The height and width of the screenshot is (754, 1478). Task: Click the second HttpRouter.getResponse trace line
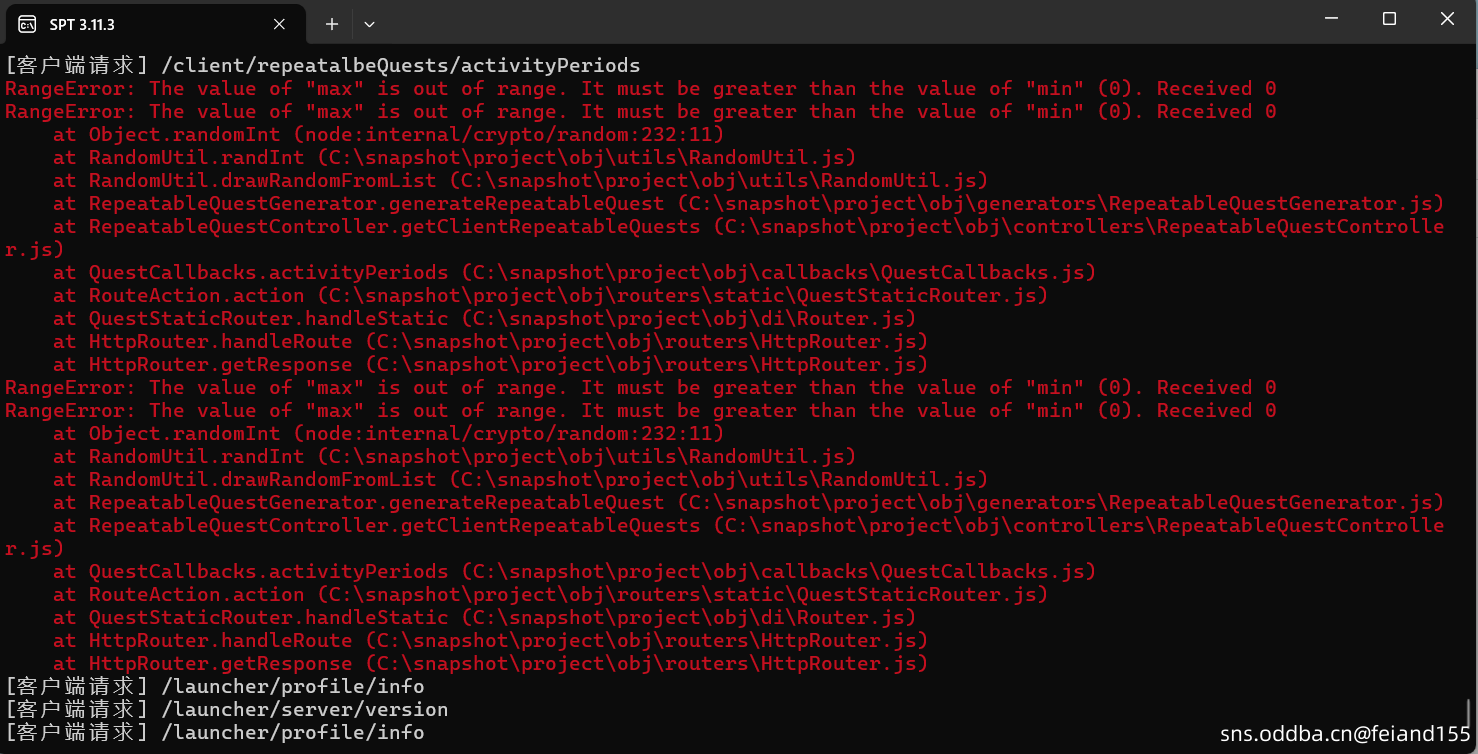(x=490, y=664)
